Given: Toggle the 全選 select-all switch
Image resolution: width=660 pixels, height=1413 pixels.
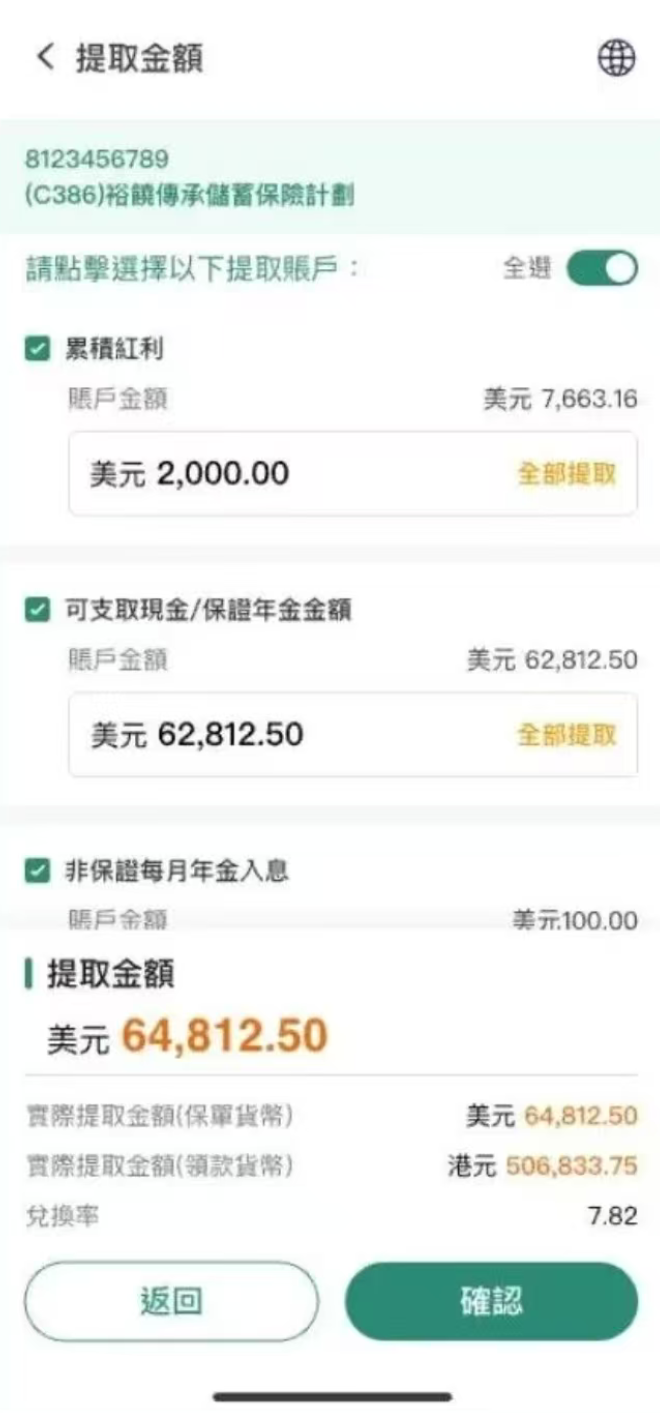Looking at the screenshot, I should coord(602,269).
